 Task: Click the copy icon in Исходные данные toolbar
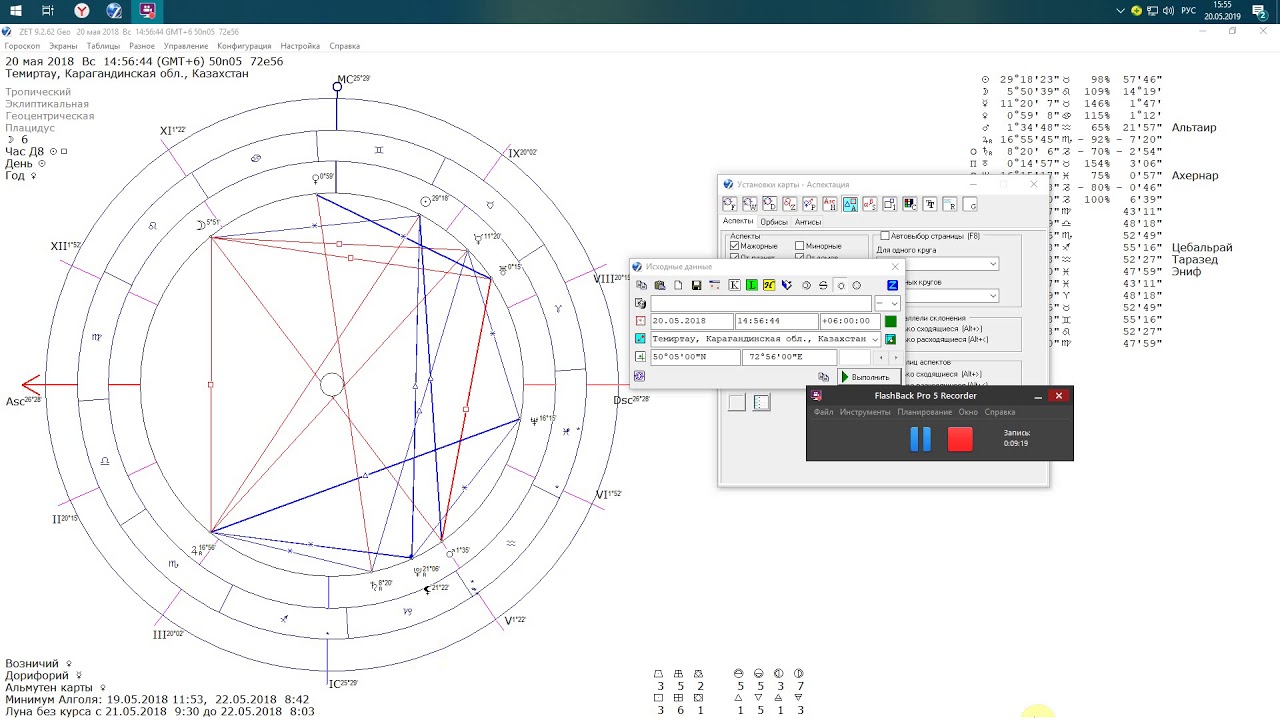pos(641,285)
